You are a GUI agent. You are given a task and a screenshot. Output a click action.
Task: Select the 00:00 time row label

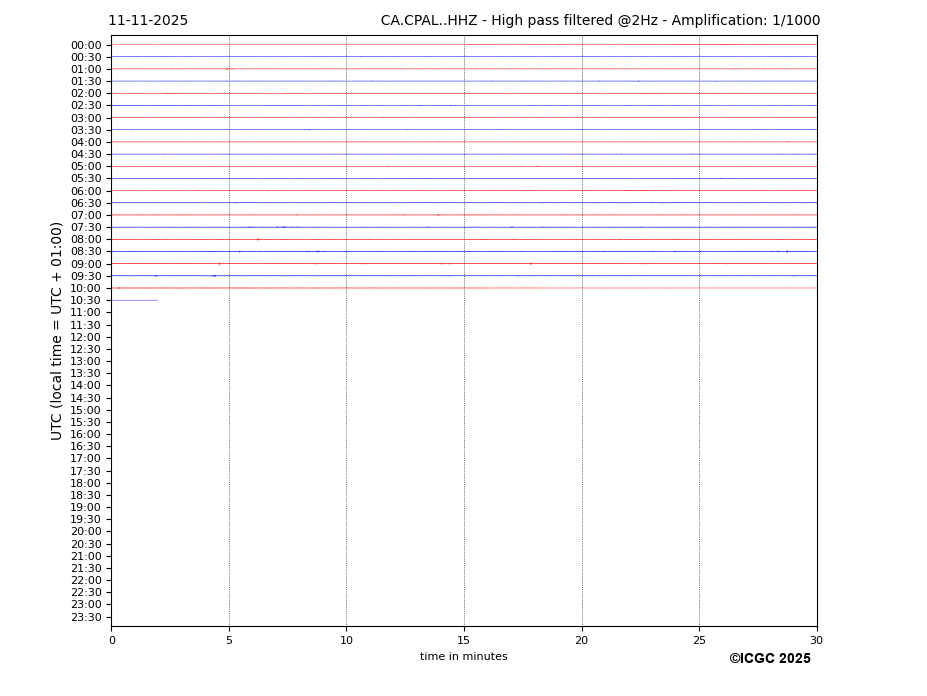[x=86, y=45]
